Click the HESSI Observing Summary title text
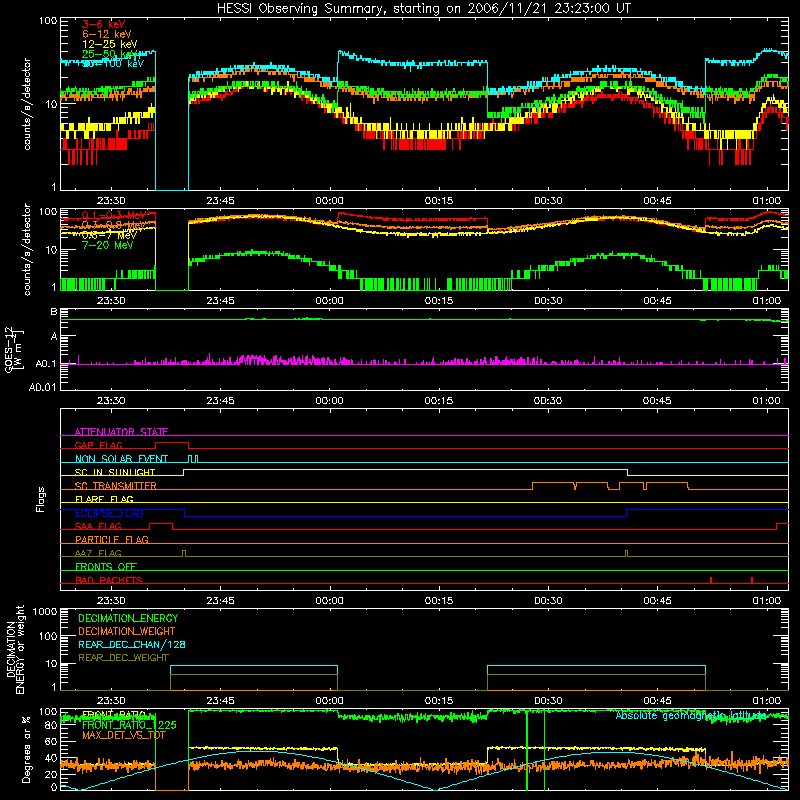This screenshot has width=800, height=800. coord(423,9)
